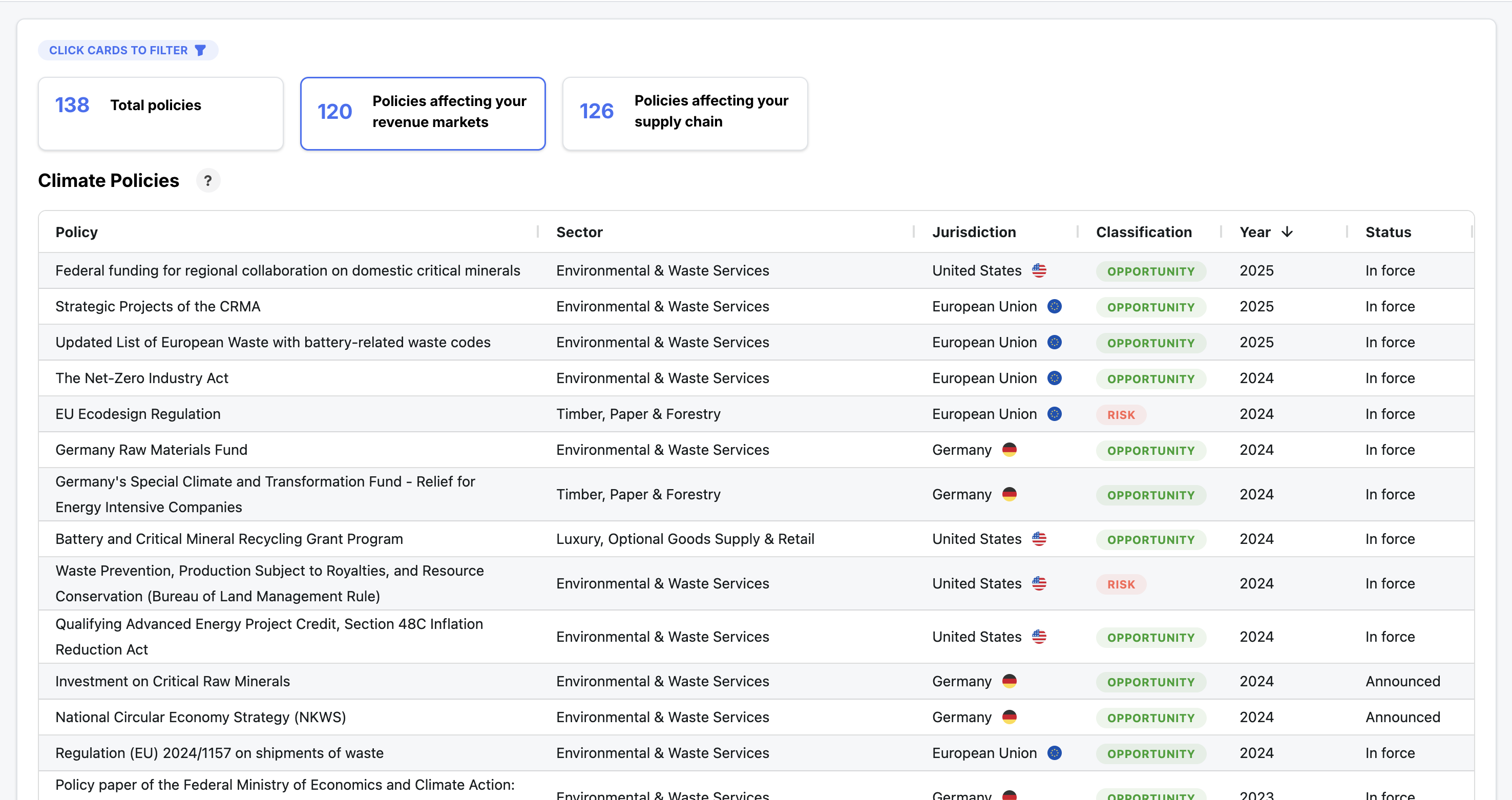Toggle Policies affecting your supply chain card
1512x800 pixels.
point(684,113)
